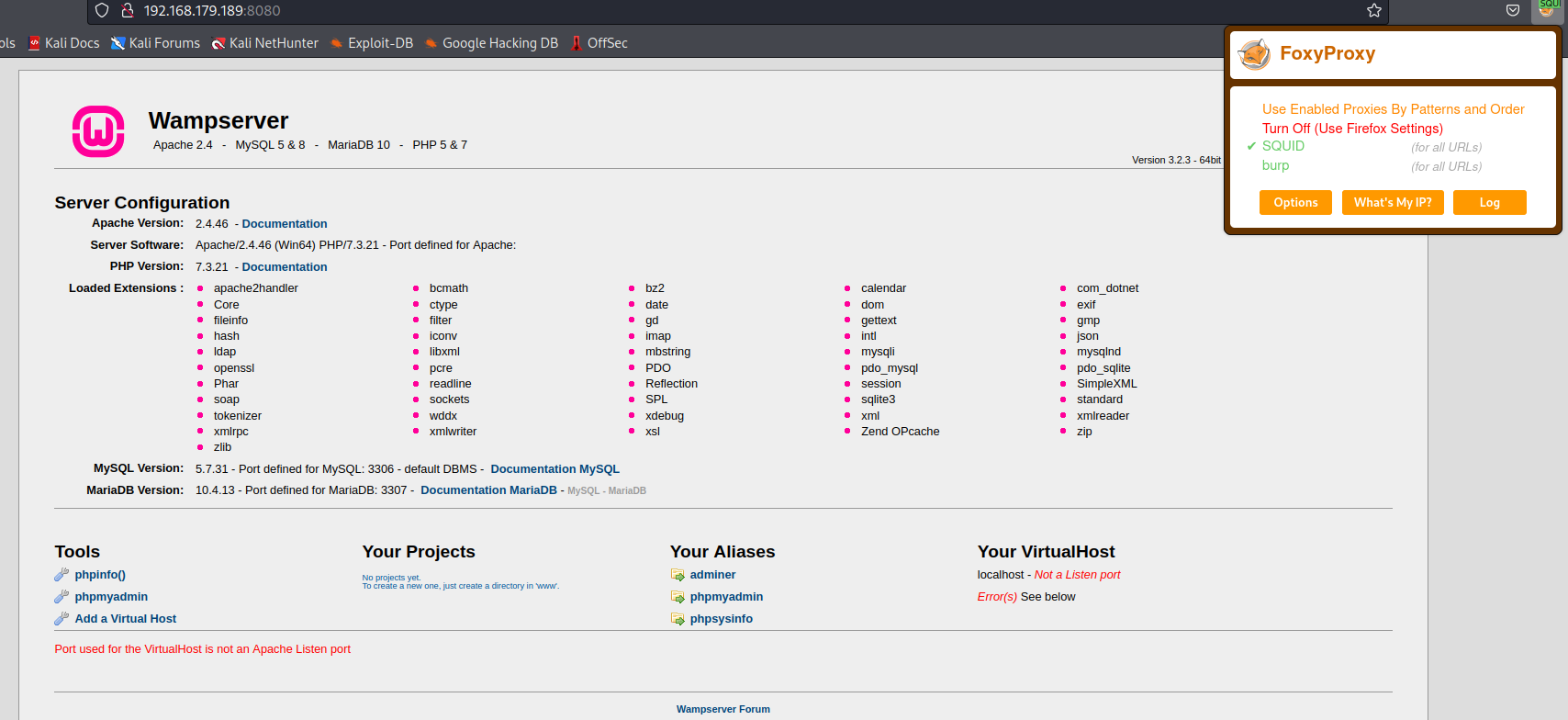Click the Wampserver pink logo
This screenshot has width=1568, height=720.
click(x=98, y=131)
